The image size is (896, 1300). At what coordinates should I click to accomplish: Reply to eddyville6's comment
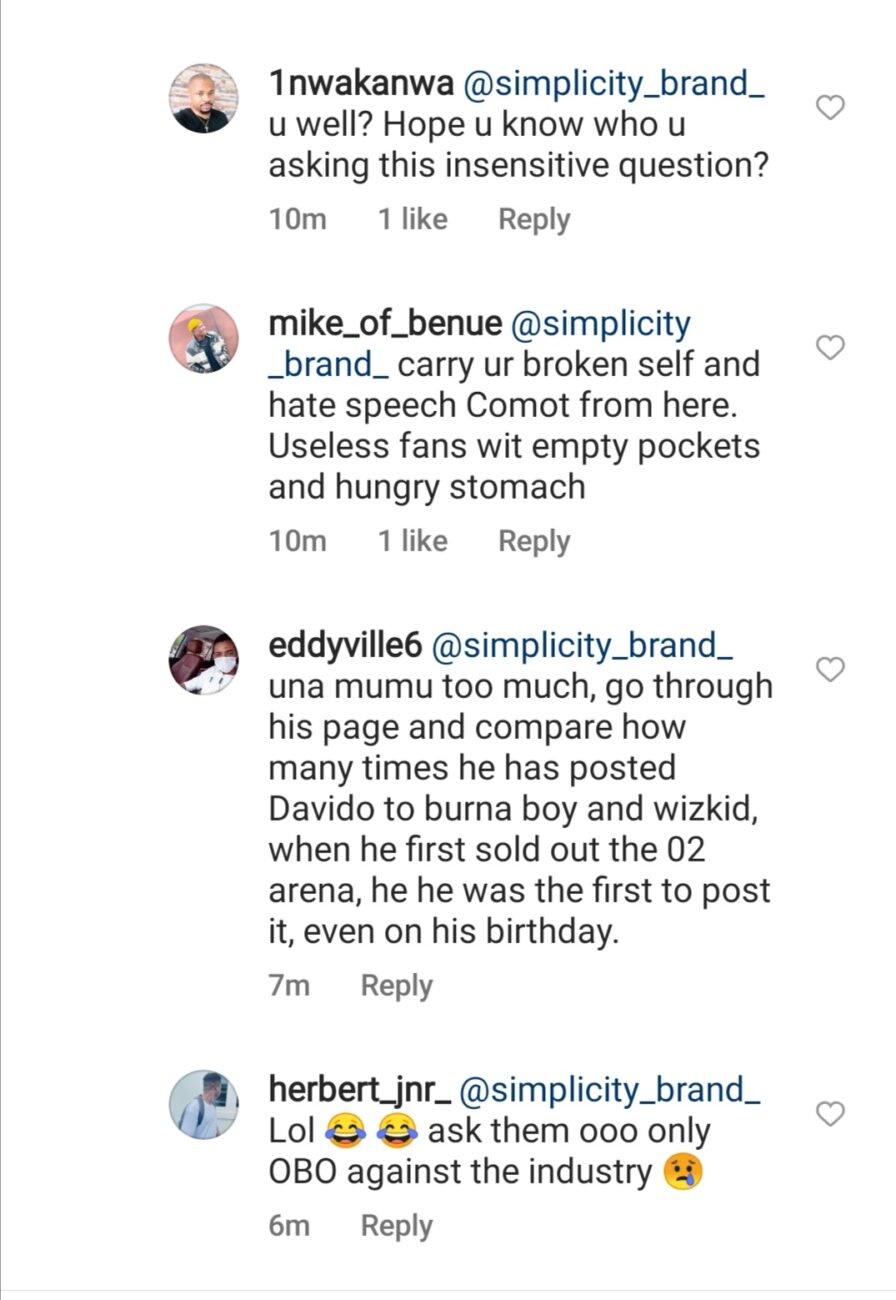coord(396,986)
